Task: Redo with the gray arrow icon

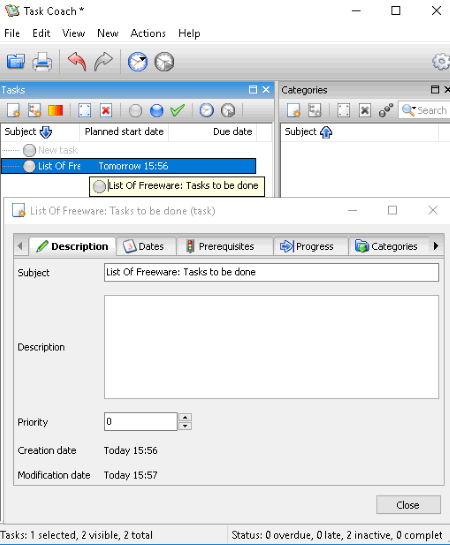Action: [x=103, y=62]
